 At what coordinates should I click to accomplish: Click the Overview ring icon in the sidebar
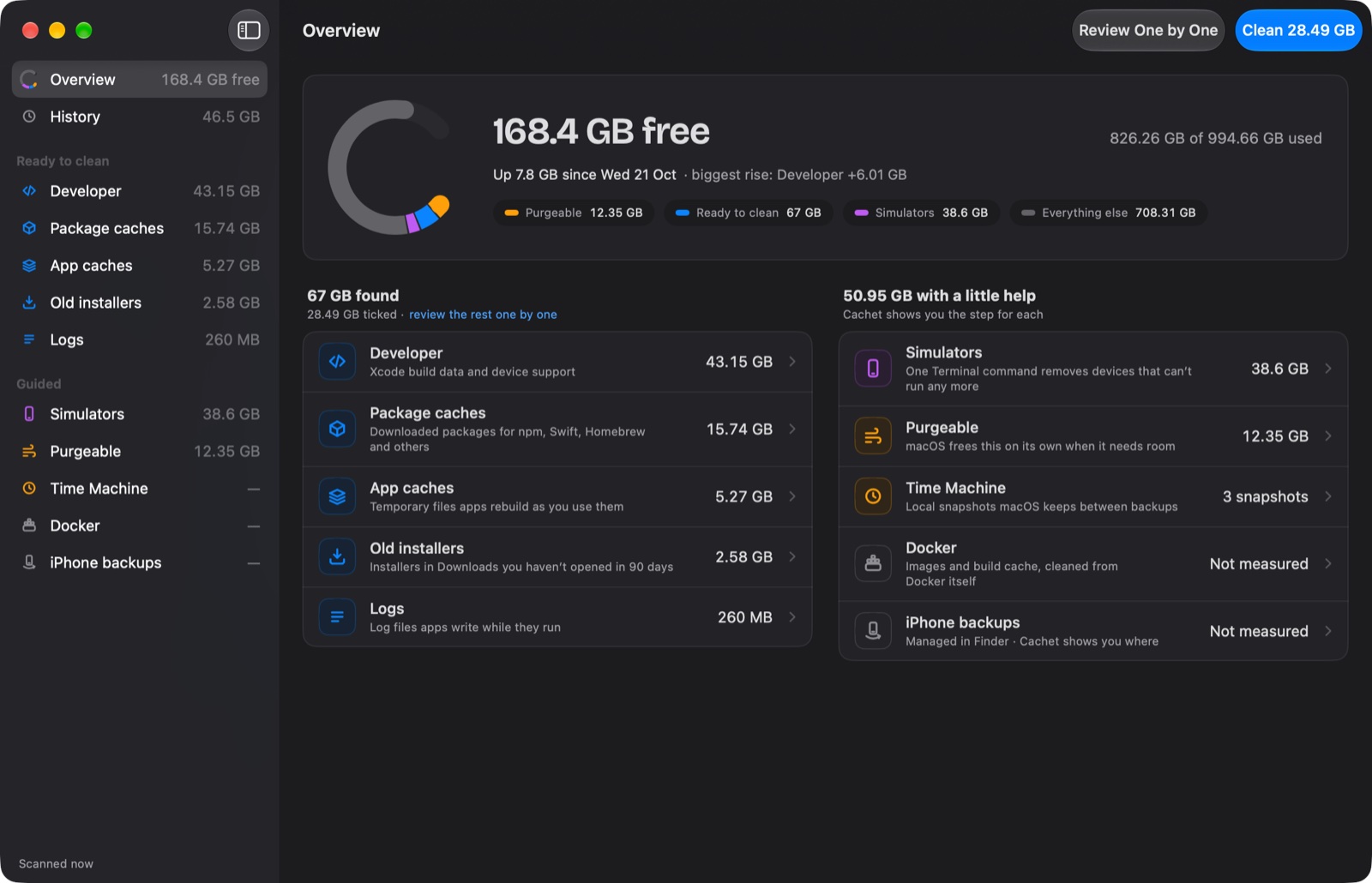(x=29, y=80)
